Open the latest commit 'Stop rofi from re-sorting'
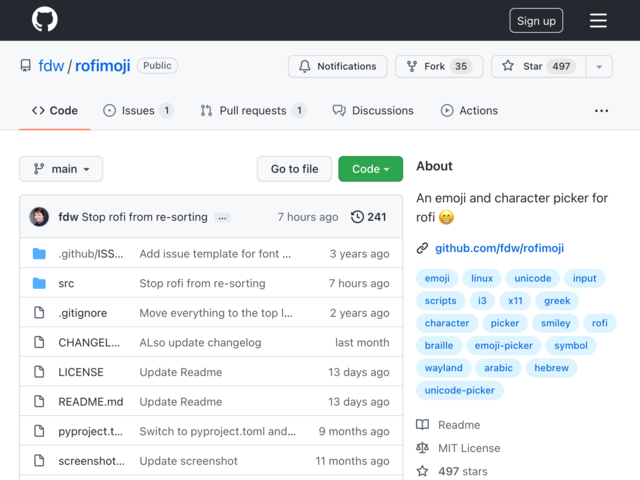Image resolution: width=640 pixels, height=480 pixels. (x=144, y=217)
